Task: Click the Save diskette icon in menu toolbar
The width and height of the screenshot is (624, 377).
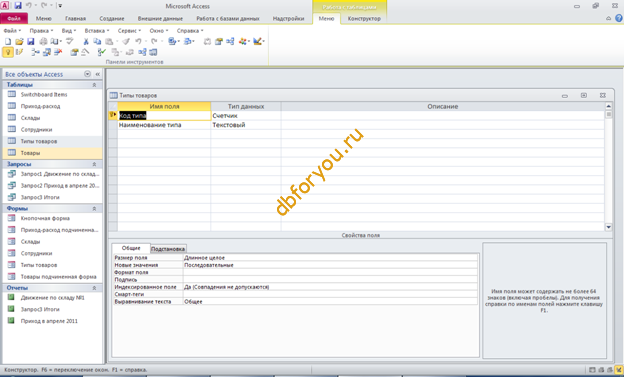Action: (x=31, y=41)
